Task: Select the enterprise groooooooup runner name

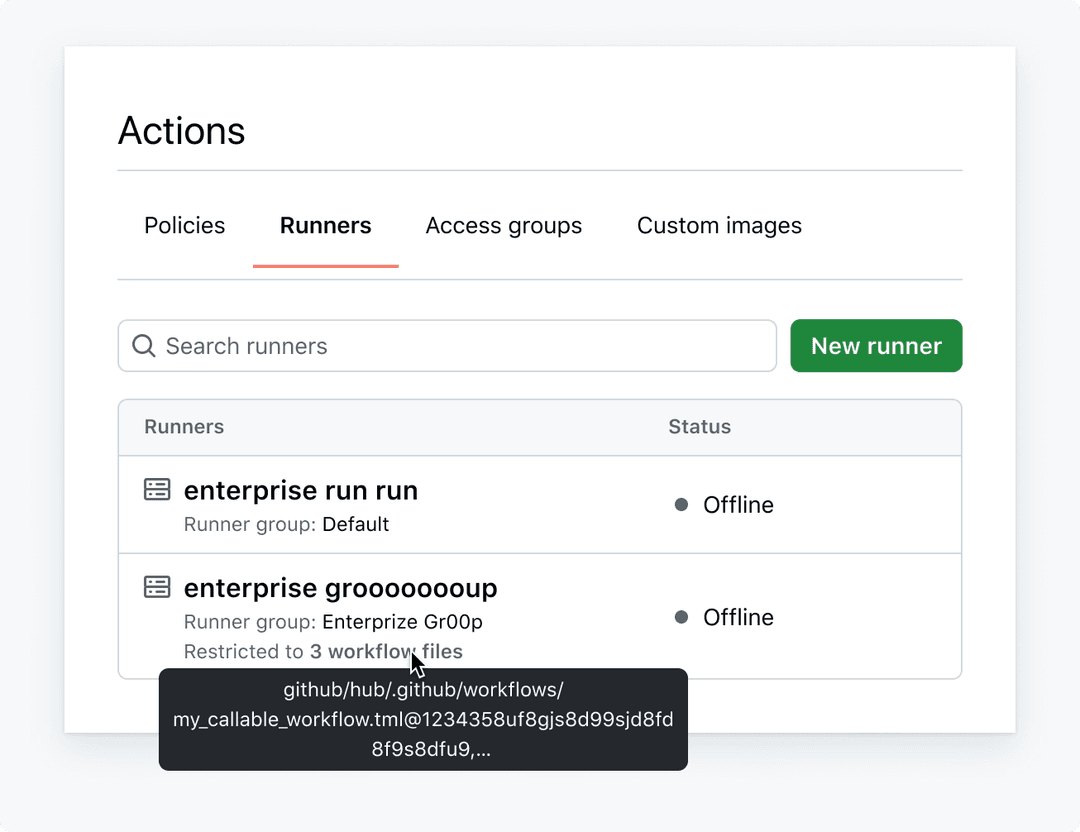Action: pos(340,588)
